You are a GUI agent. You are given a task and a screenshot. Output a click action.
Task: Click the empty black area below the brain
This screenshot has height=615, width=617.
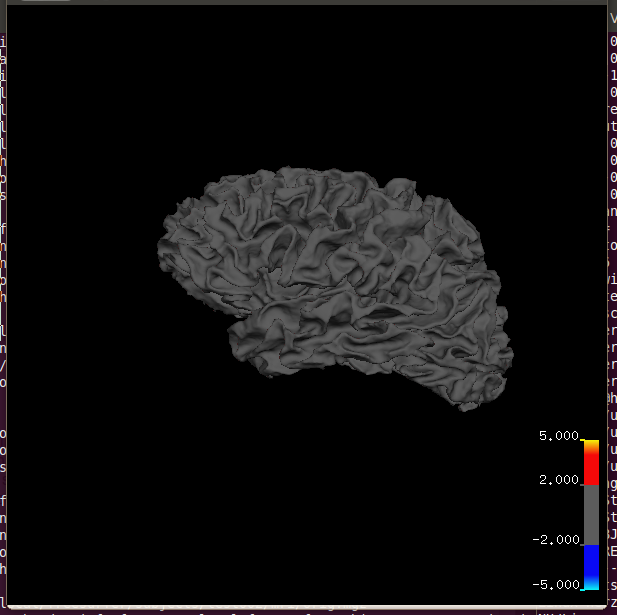click(300, 500)
